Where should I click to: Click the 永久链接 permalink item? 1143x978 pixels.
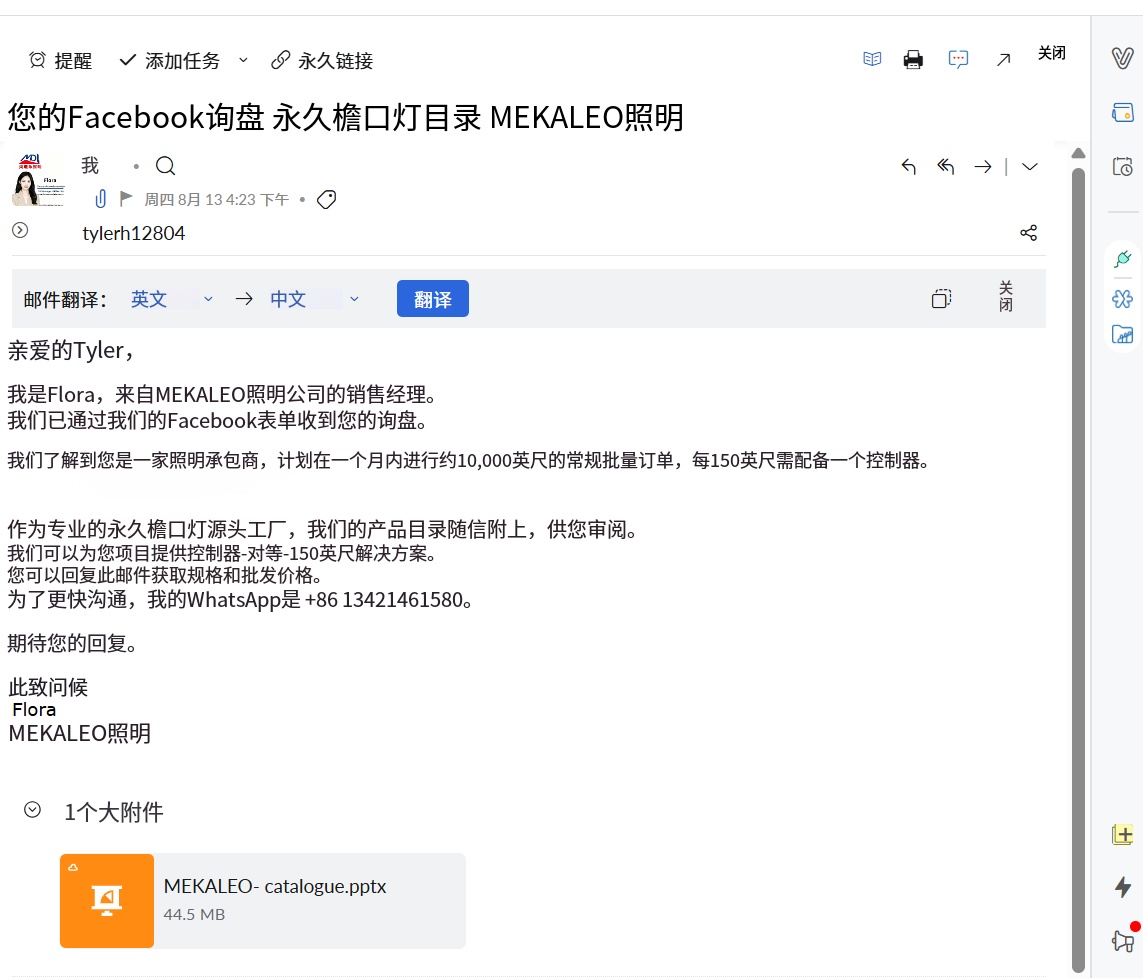[x=321, y=60]
